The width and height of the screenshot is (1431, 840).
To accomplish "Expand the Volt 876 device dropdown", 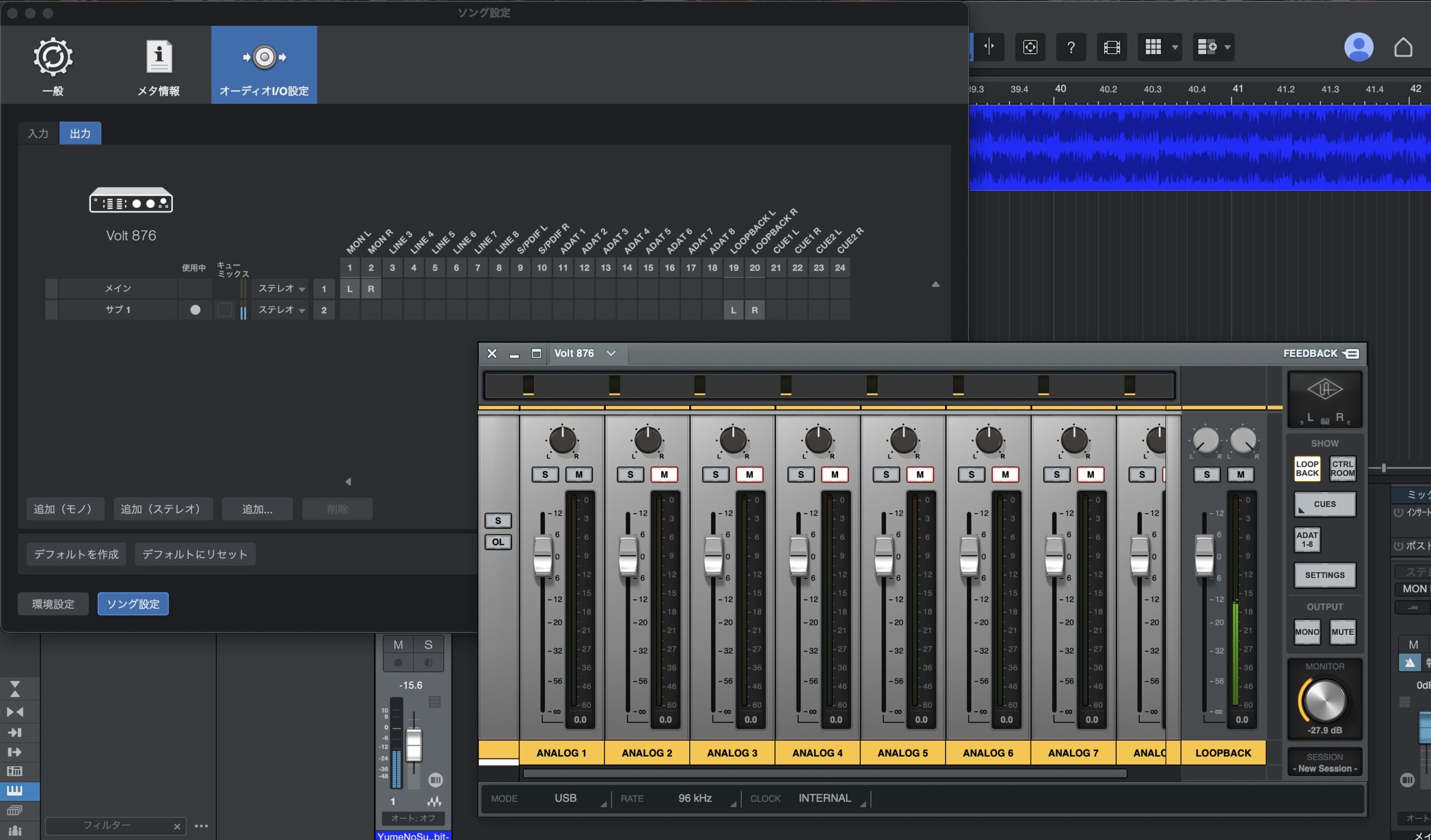I will 610,354.
